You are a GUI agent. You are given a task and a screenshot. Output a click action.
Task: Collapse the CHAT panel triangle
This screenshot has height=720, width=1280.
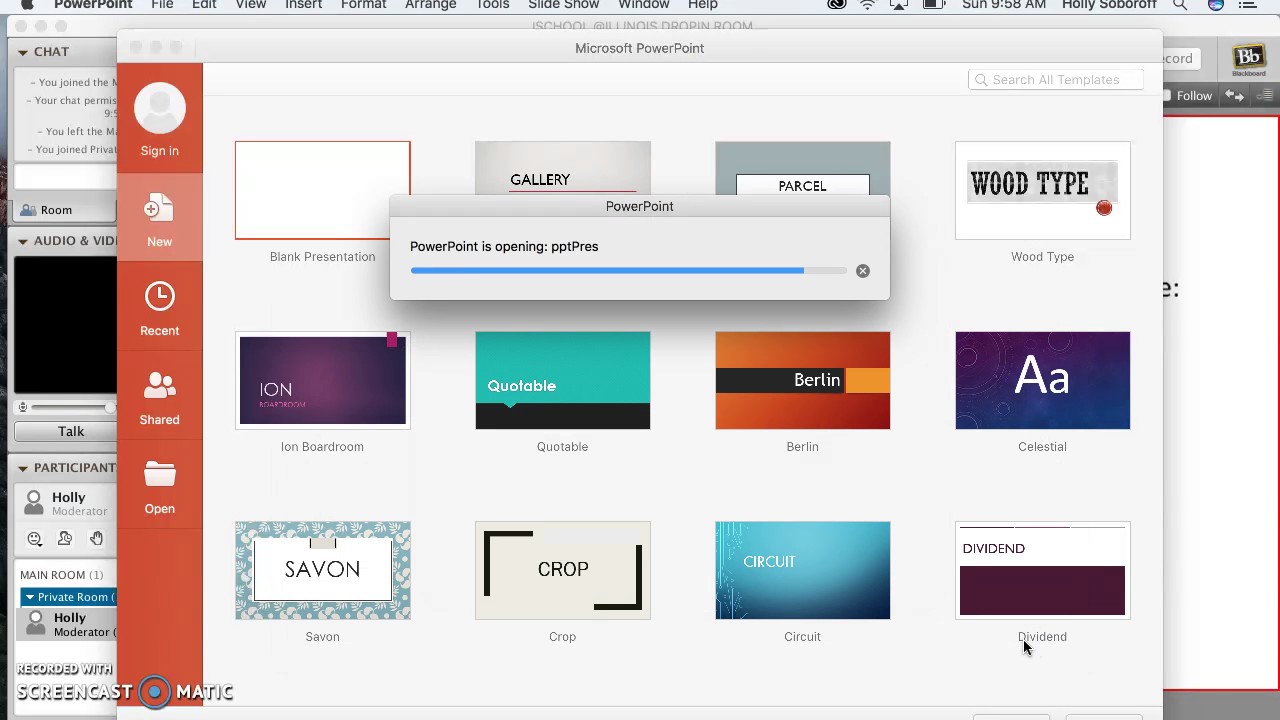(22, 52)
